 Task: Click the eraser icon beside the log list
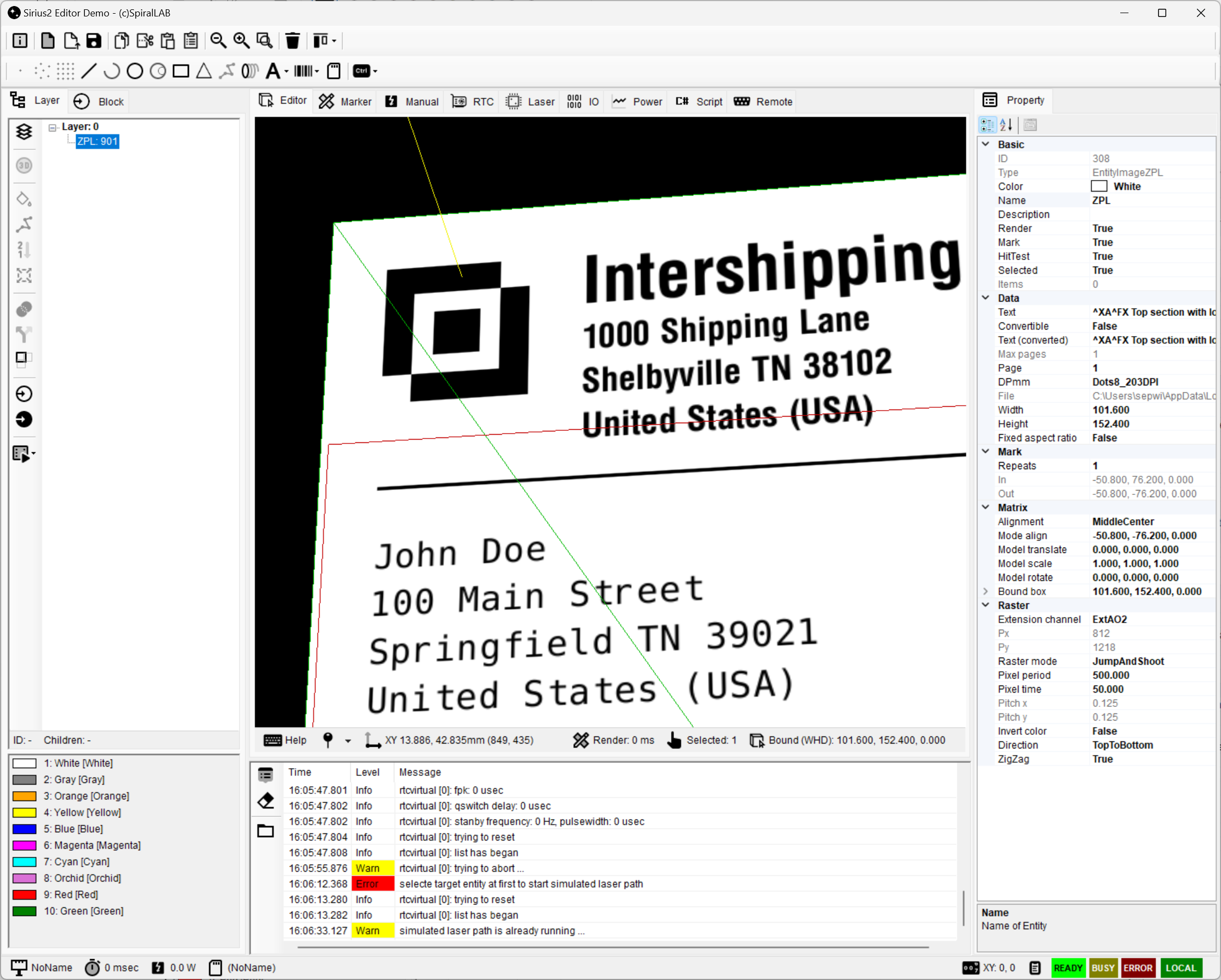266,801
